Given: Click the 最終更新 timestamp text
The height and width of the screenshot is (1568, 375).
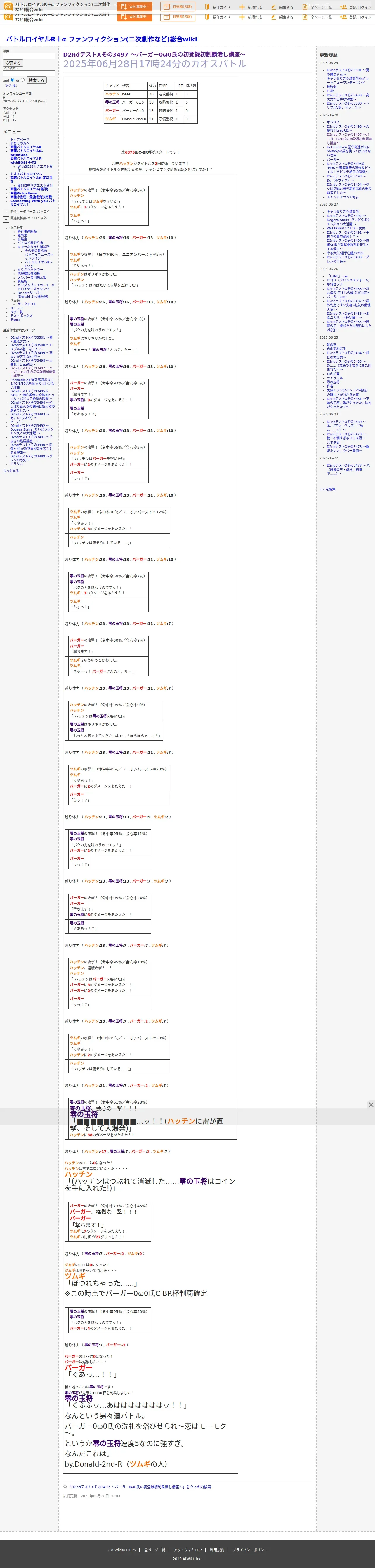Looking at the screenshot, I should (x=91, y=1496).
